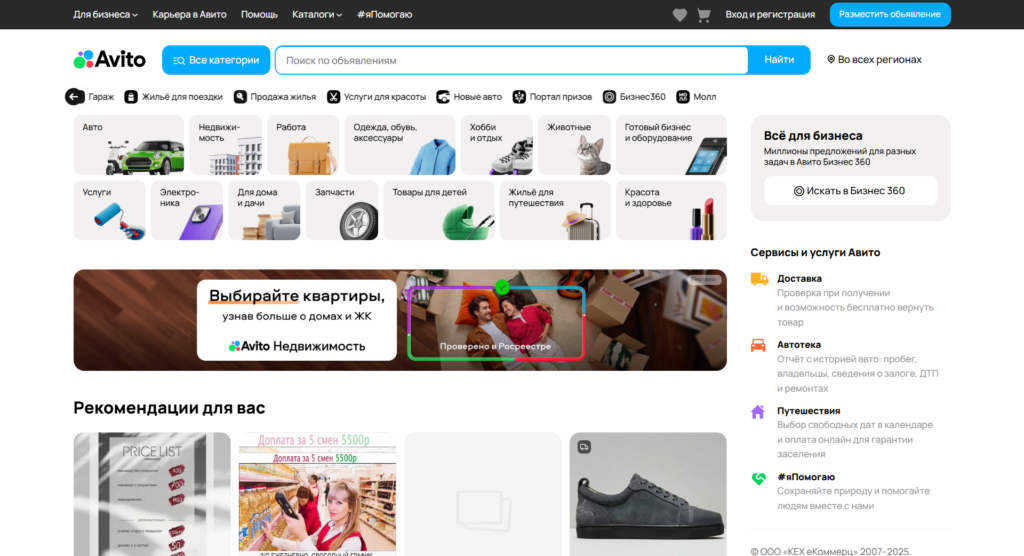Click the Путешествия house icon
1024x556 pixels.
[x=758, y=412]
